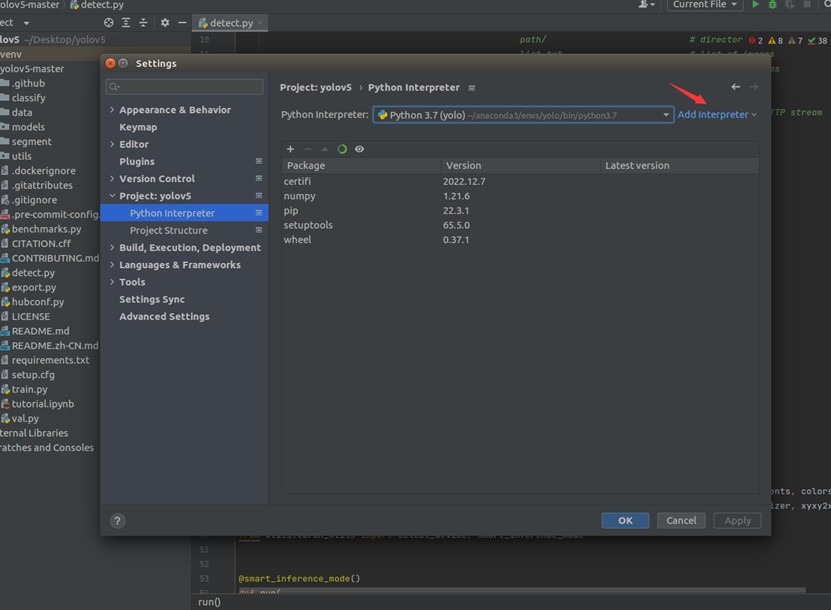Click the OK button
Screen dimensions: 831x610
[x=625, y=520]
